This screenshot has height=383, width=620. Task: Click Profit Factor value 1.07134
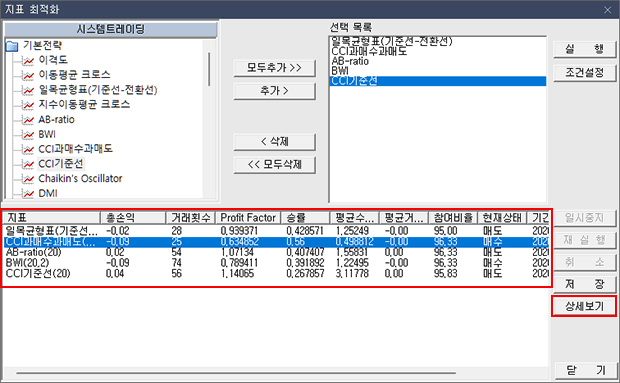[237, 252]
